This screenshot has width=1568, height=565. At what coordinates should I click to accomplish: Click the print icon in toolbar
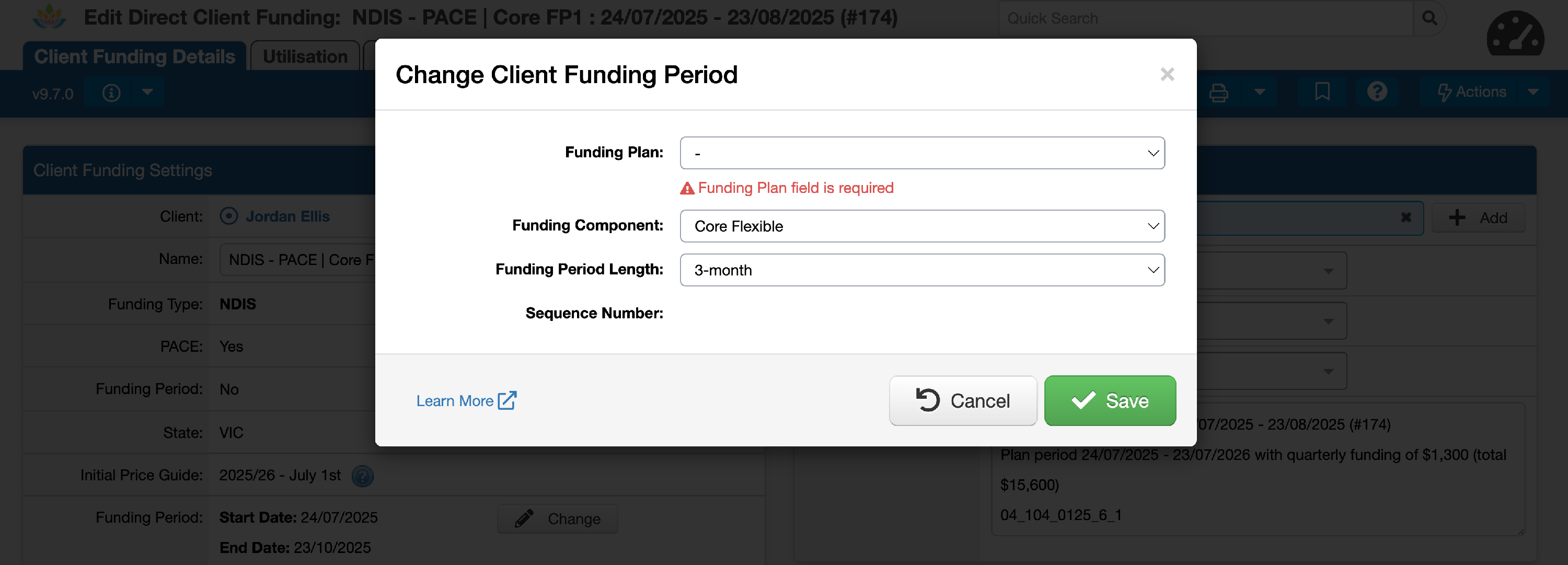point(1218,93)
